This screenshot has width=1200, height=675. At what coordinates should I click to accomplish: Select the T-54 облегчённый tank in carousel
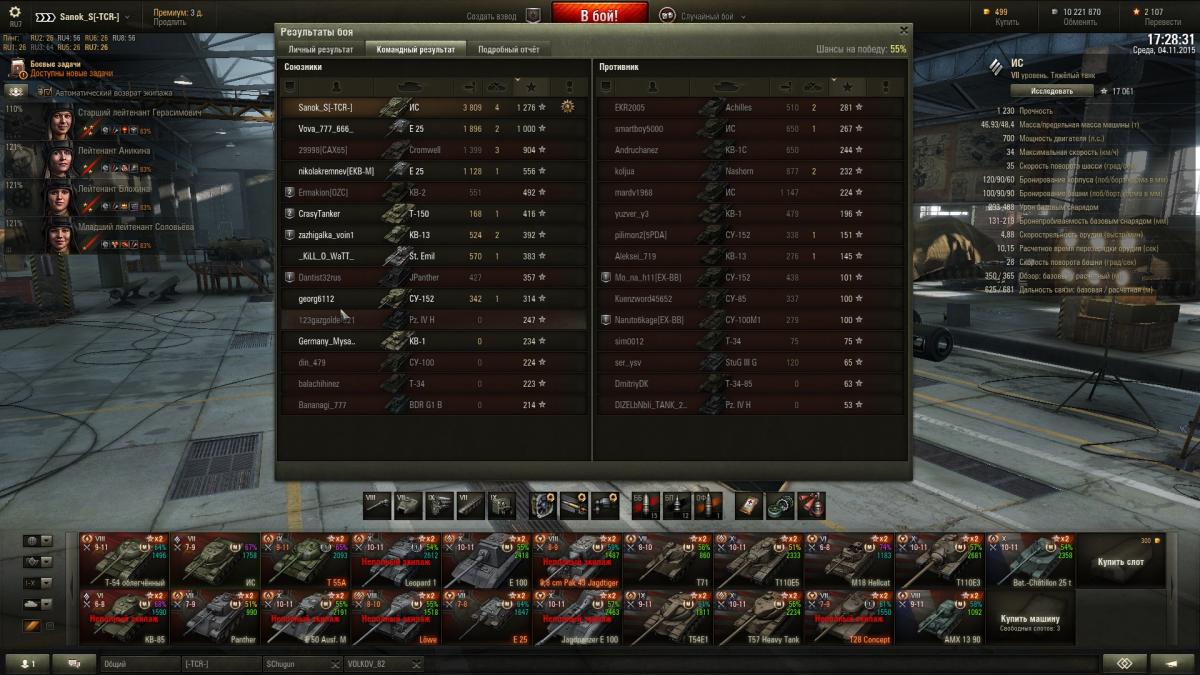pyautogui.click(x=124, y=560)
